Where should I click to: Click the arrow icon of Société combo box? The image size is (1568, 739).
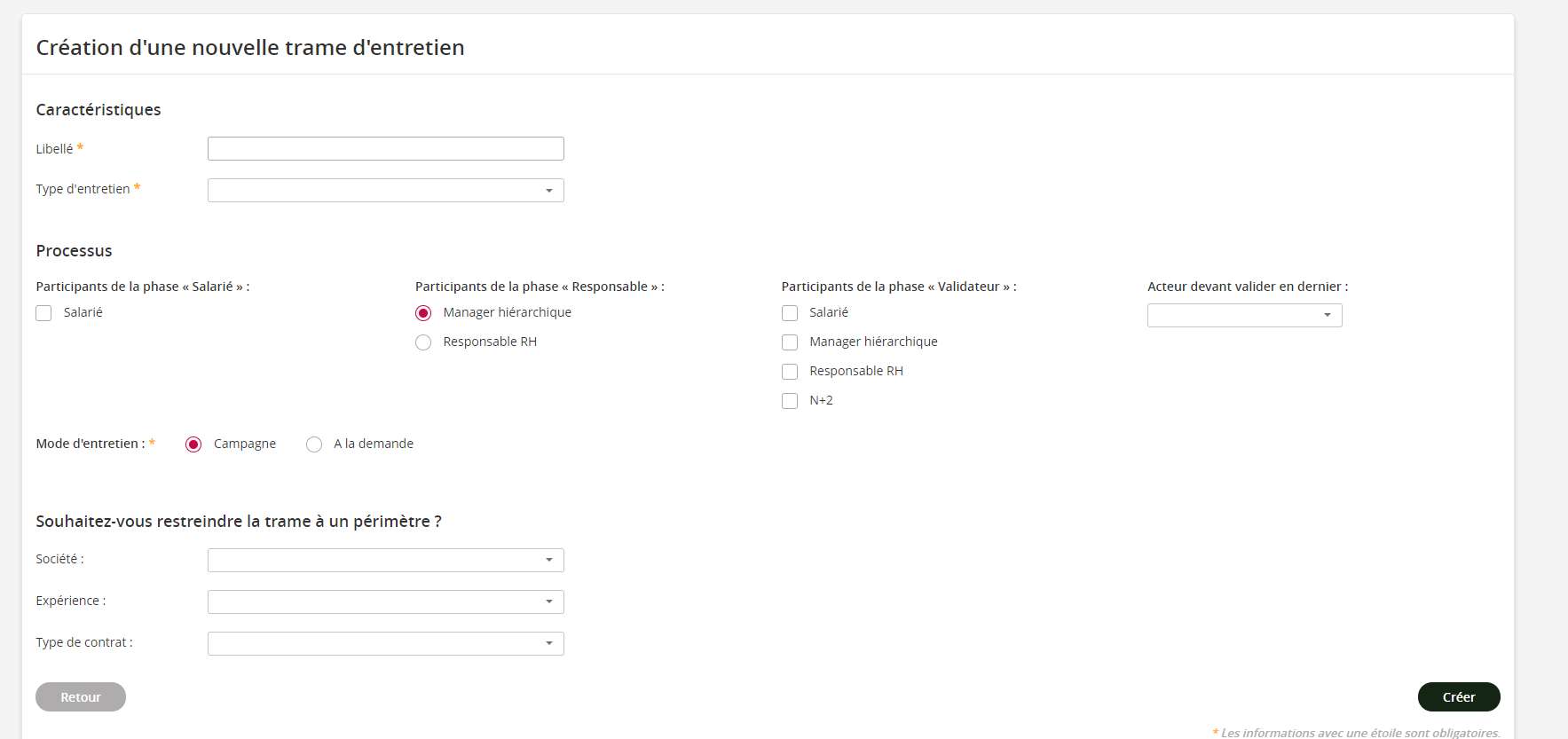tap(549, 561)
